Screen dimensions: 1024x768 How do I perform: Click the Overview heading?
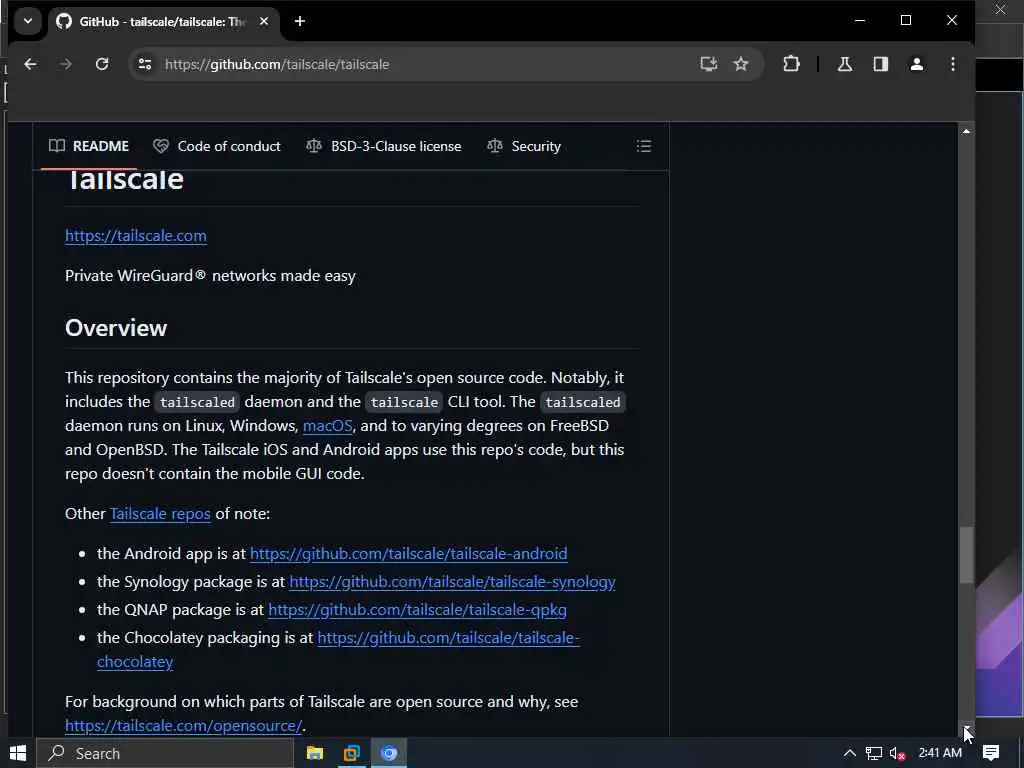pos(116,328)
